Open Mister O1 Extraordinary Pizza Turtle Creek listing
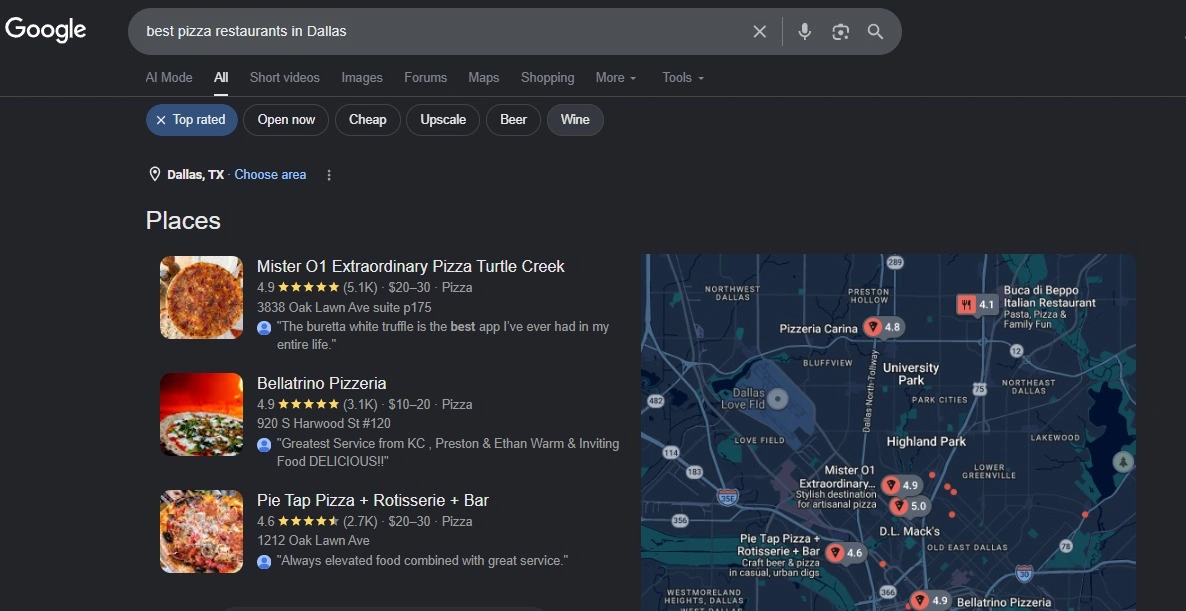The height and width of the screenshot is (611, 1186). click(x=411, y=266)
